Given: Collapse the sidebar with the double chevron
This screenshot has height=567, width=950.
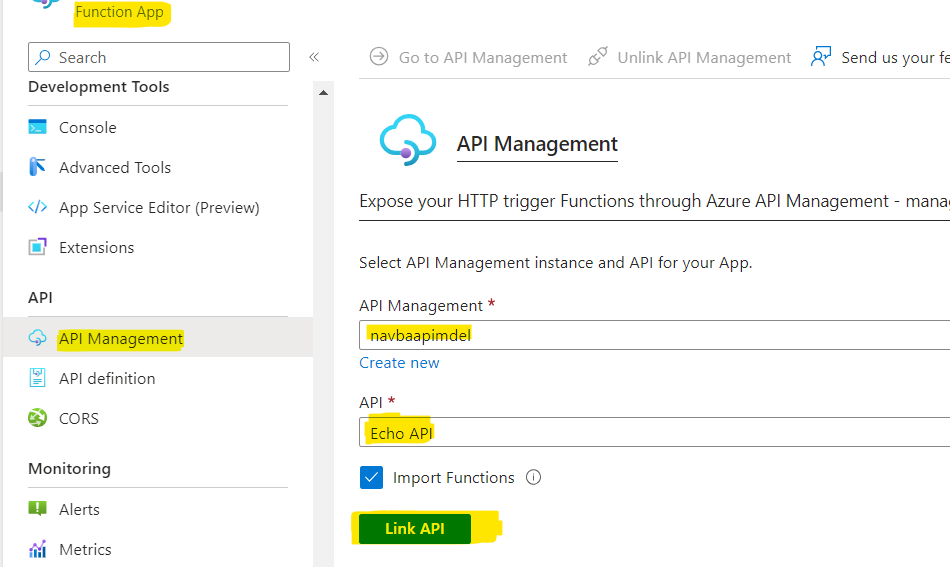Looking at the screenshot, I should pyautogui.click(x=314, y=57).
